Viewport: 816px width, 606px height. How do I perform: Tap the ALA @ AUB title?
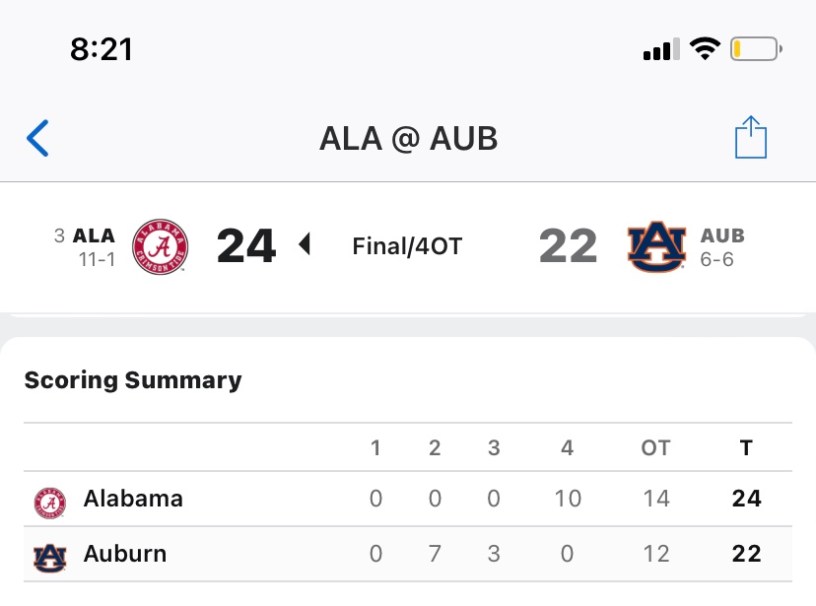408,139
